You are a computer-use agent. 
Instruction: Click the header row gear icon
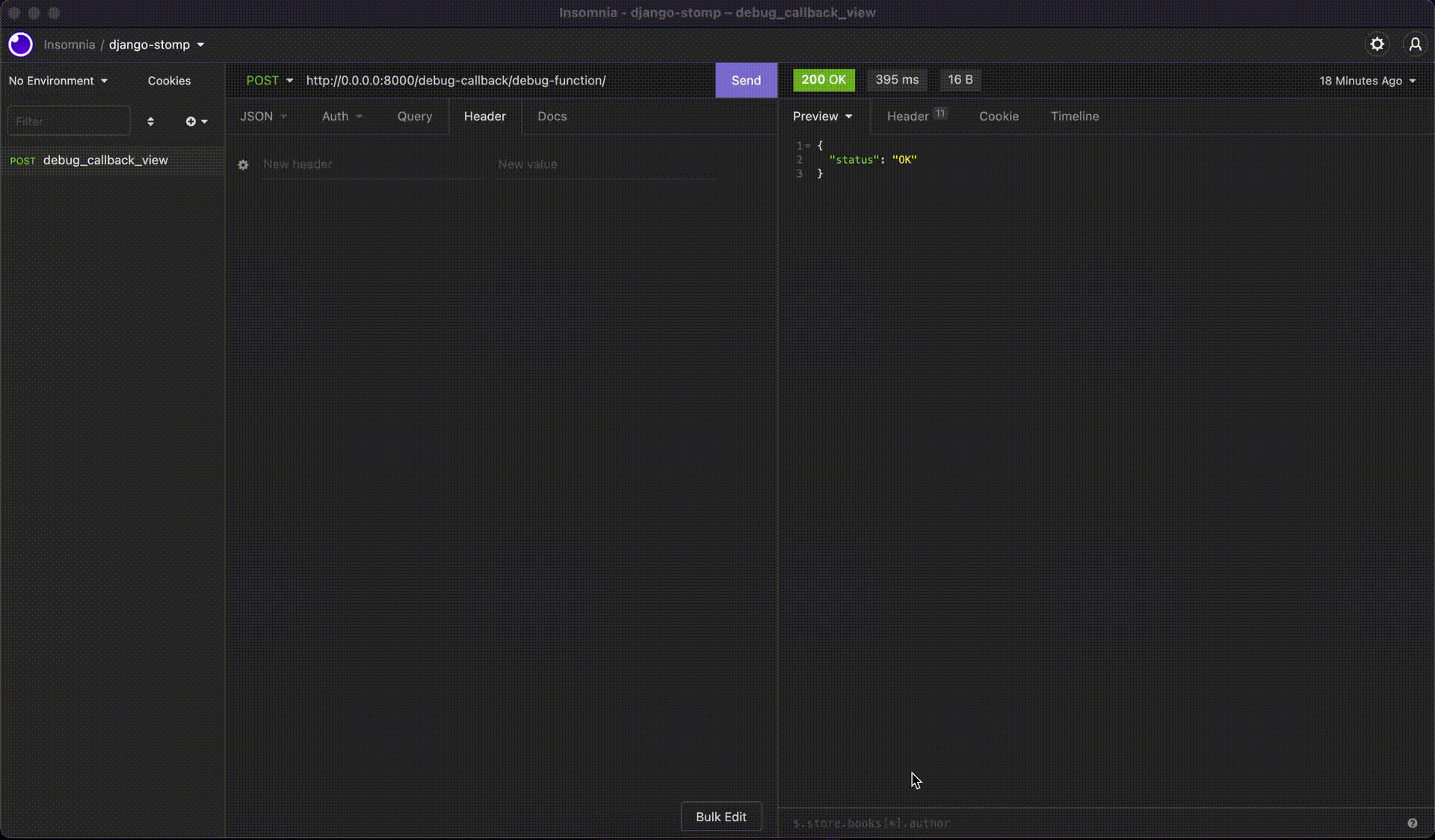[243, 164]
